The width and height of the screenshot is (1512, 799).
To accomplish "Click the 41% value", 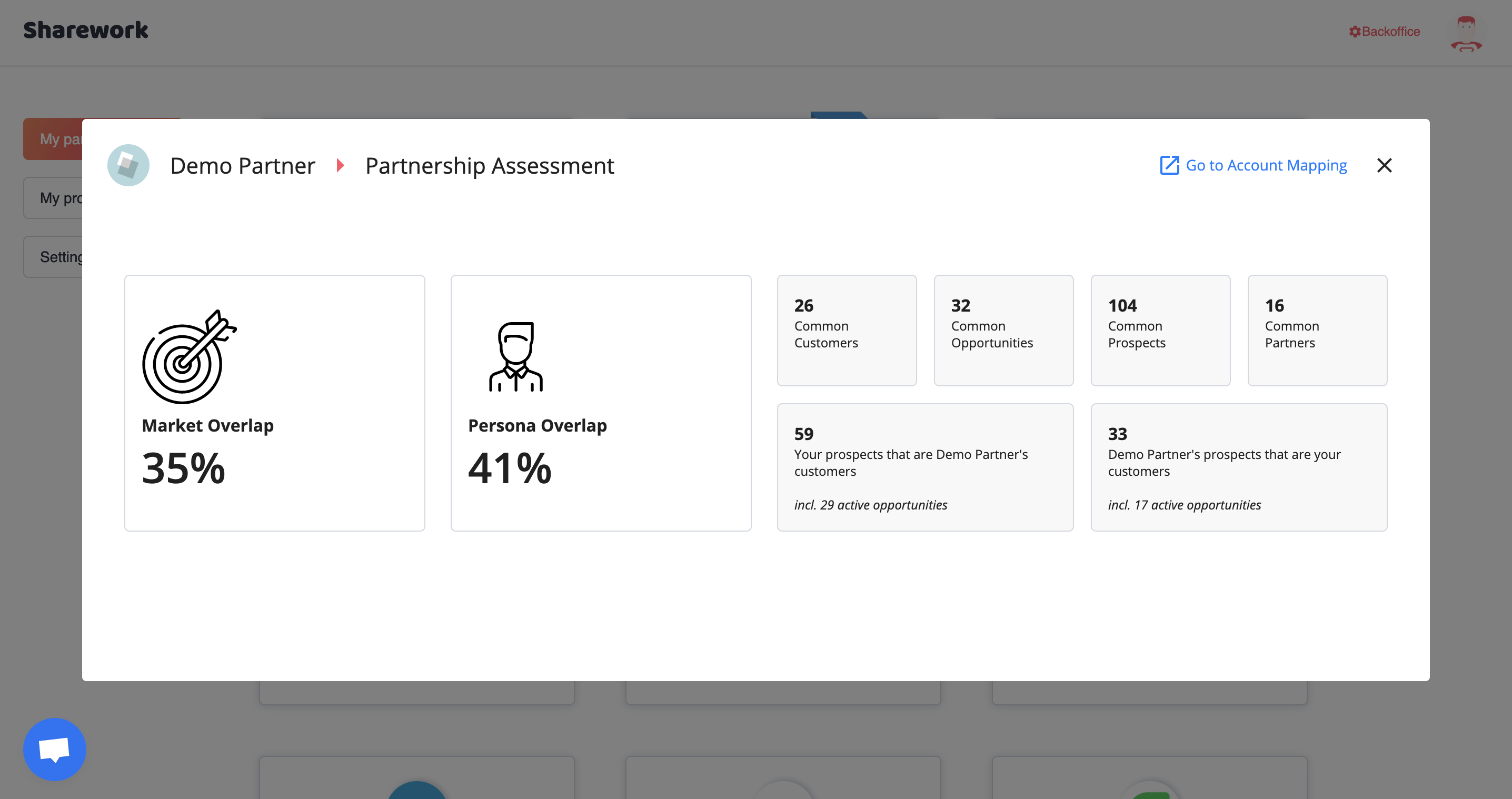I will click(510, 468).
